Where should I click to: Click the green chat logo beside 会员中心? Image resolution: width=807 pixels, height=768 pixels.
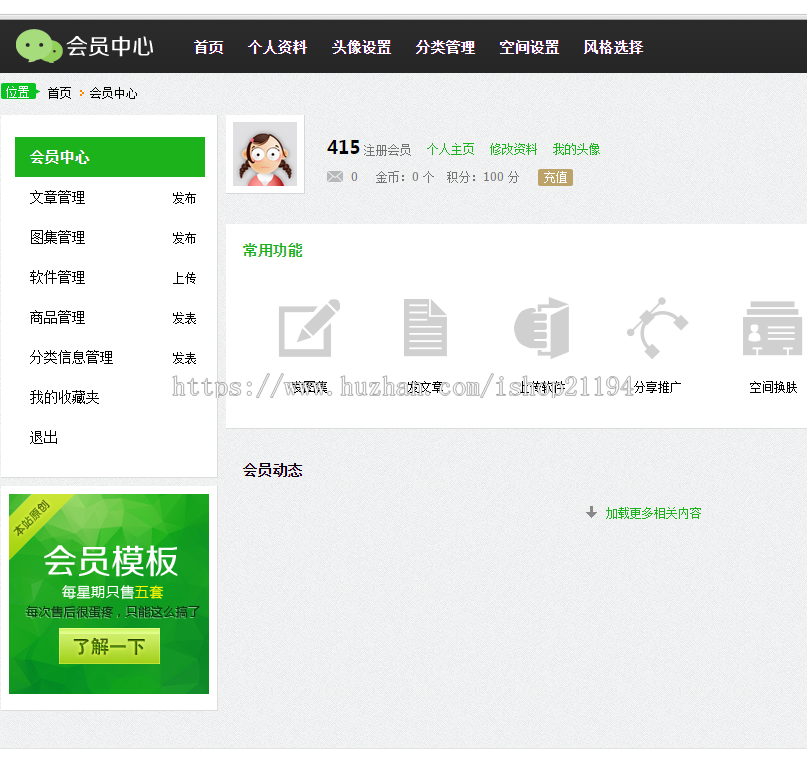[x=39, y=44]
